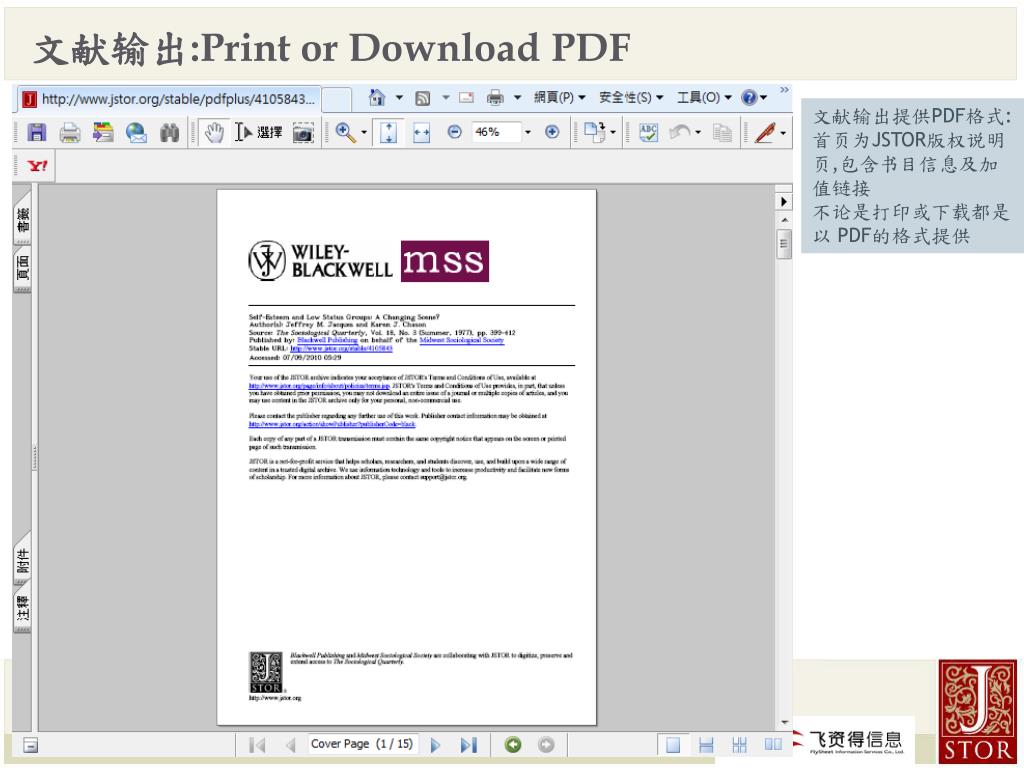Open the Undo dropdown arrow

tap(698, 133)
